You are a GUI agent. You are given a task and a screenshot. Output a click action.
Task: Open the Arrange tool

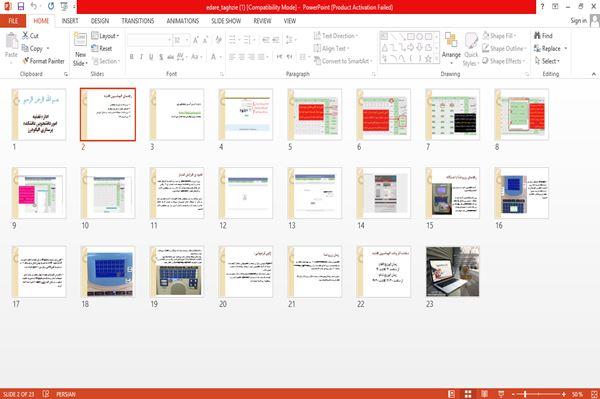[x=451, y=49]
